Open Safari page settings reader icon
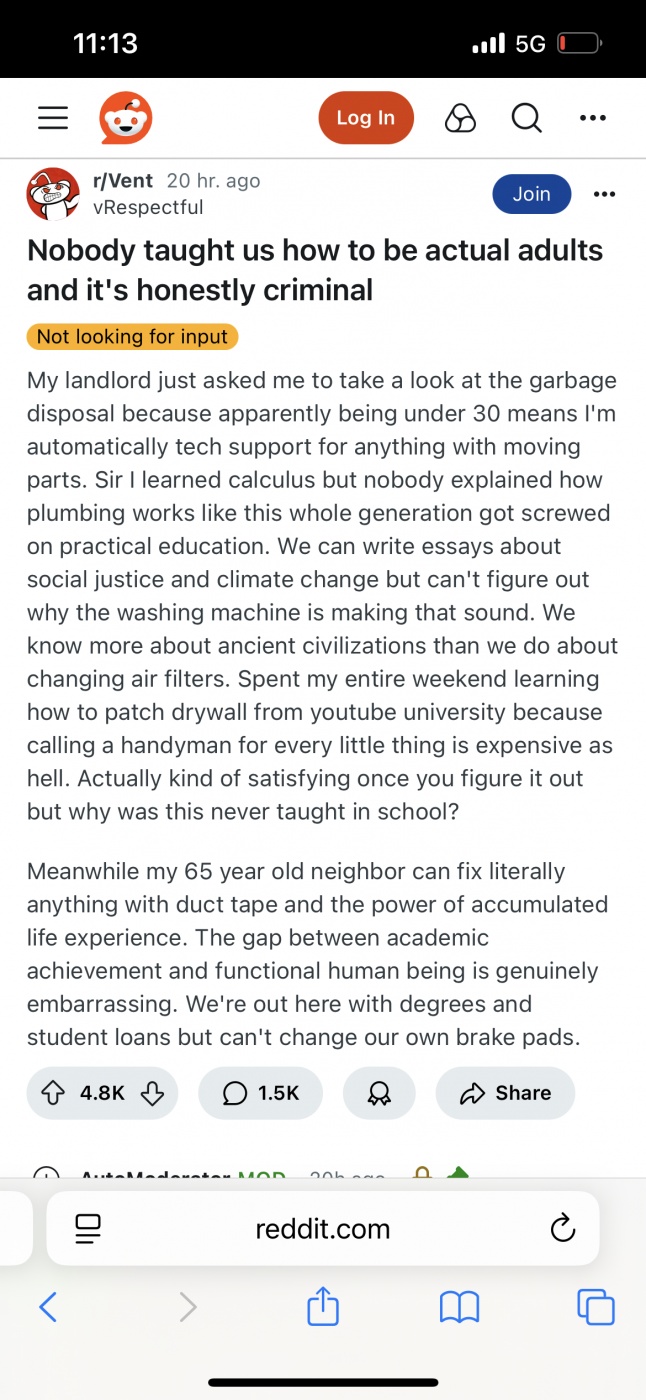The width and height of the screenshot is (646, 1400). 89,1228
